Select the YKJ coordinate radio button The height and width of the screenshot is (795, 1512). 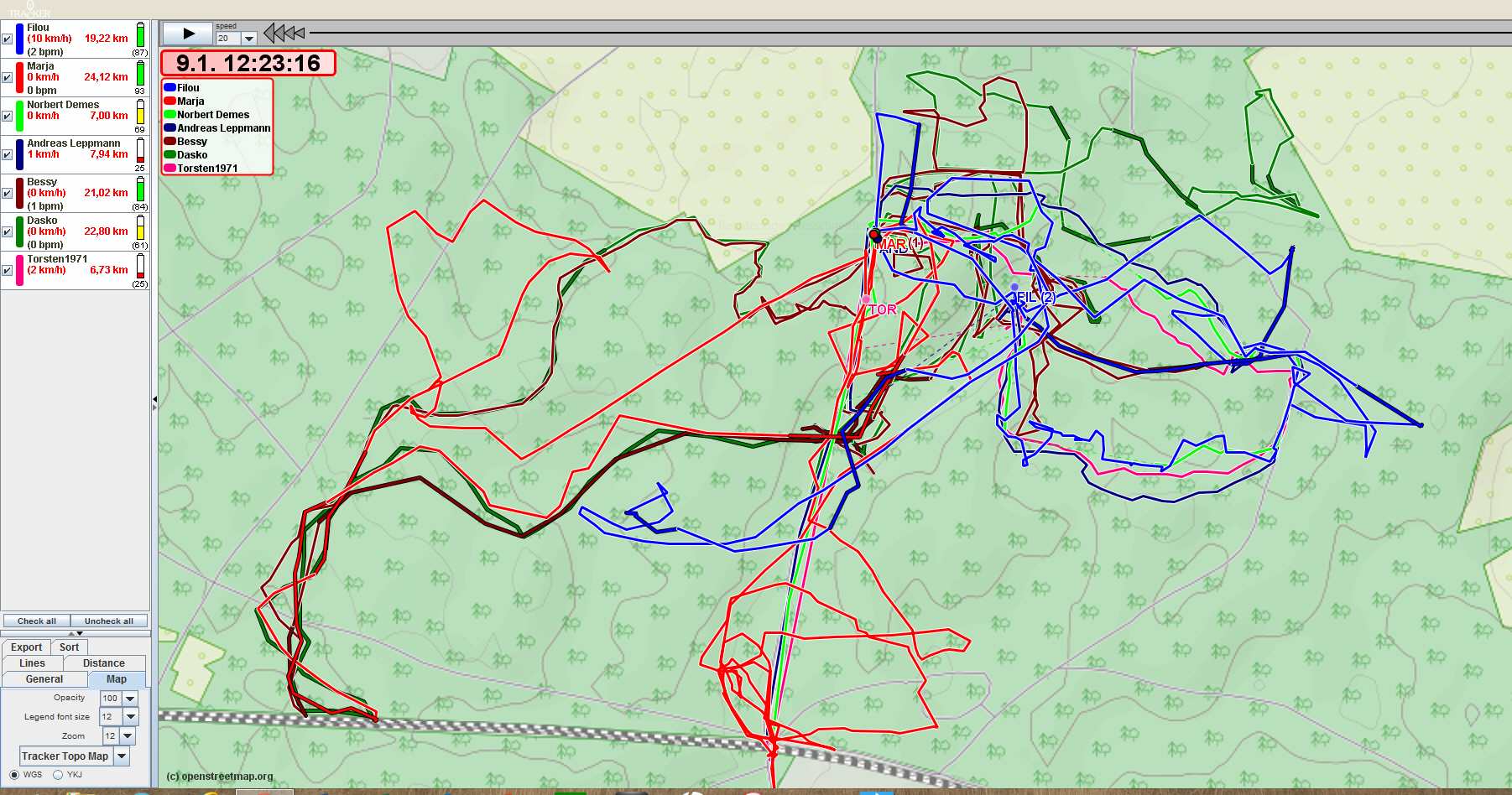pyautogui.click(x=58, y=775)
